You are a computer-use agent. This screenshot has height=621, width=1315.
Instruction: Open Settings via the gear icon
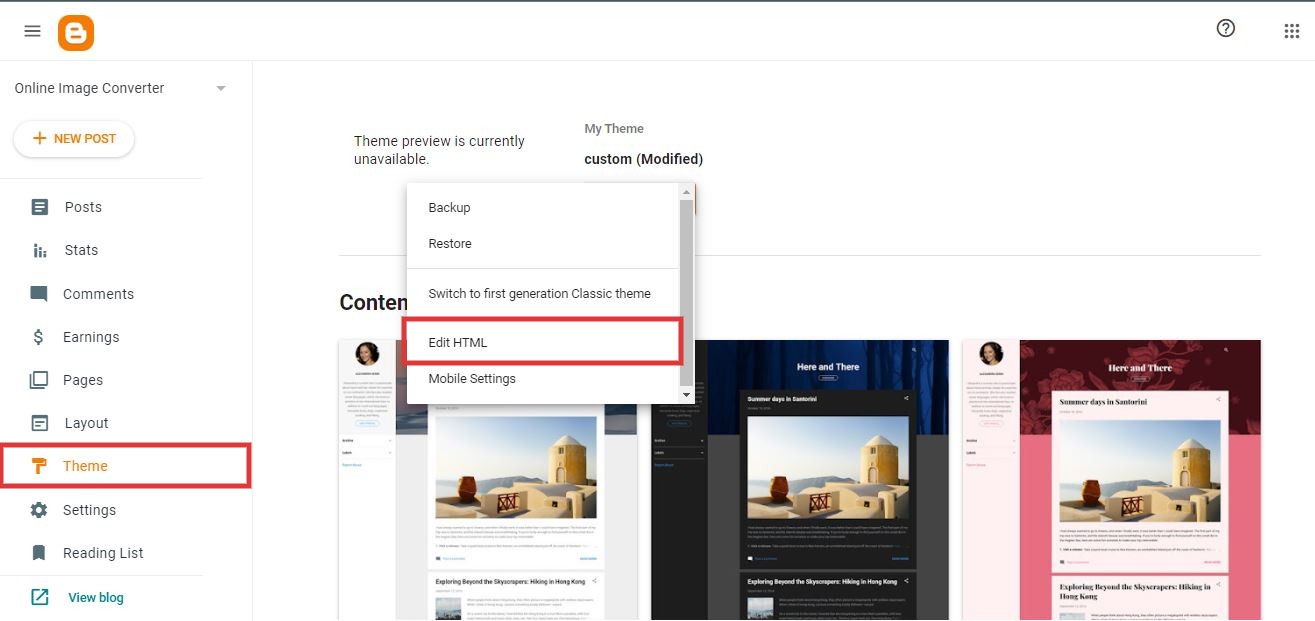pyautogui.click(x=39, y=509)
